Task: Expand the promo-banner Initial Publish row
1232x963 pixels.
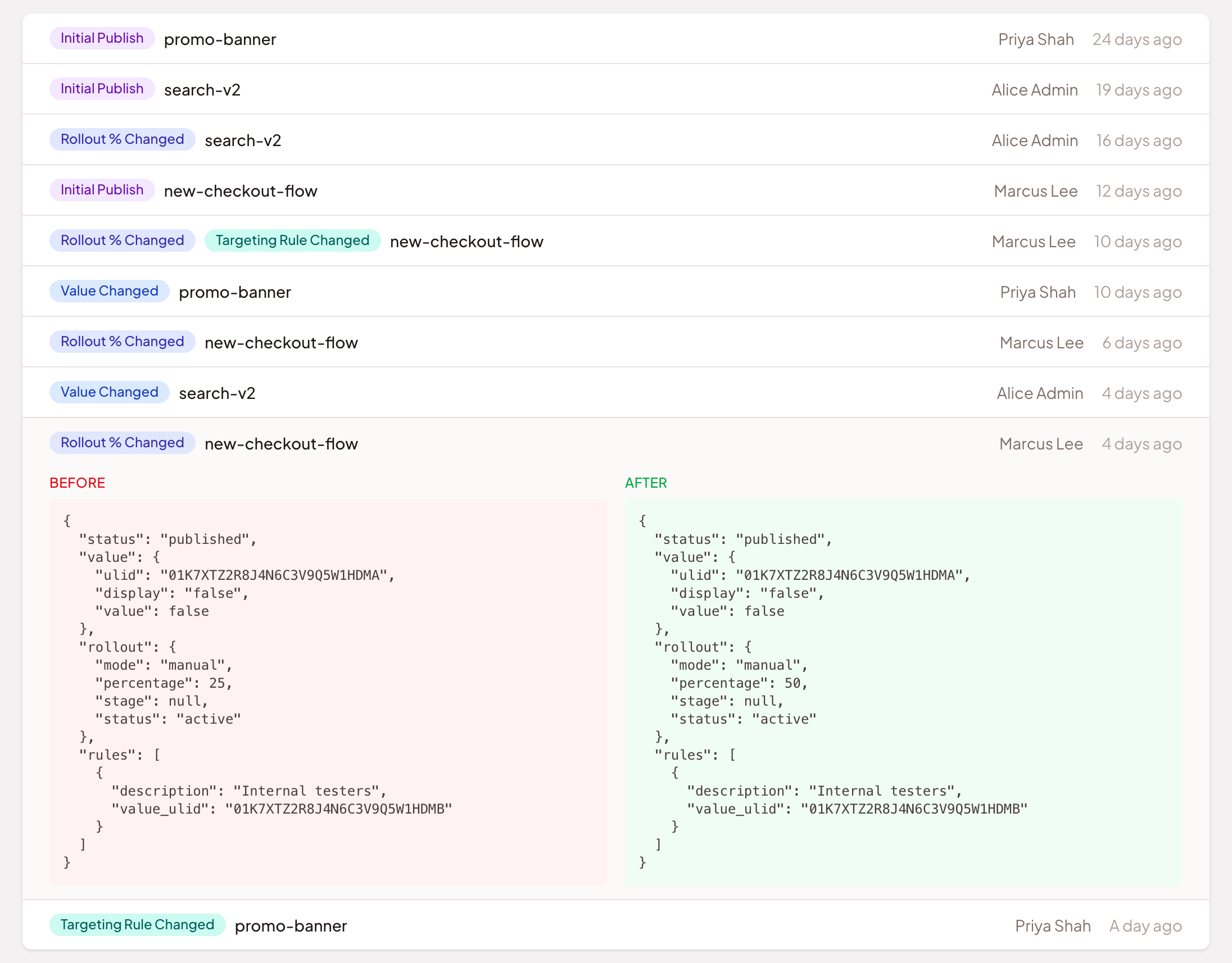Action: pos(615,39)
